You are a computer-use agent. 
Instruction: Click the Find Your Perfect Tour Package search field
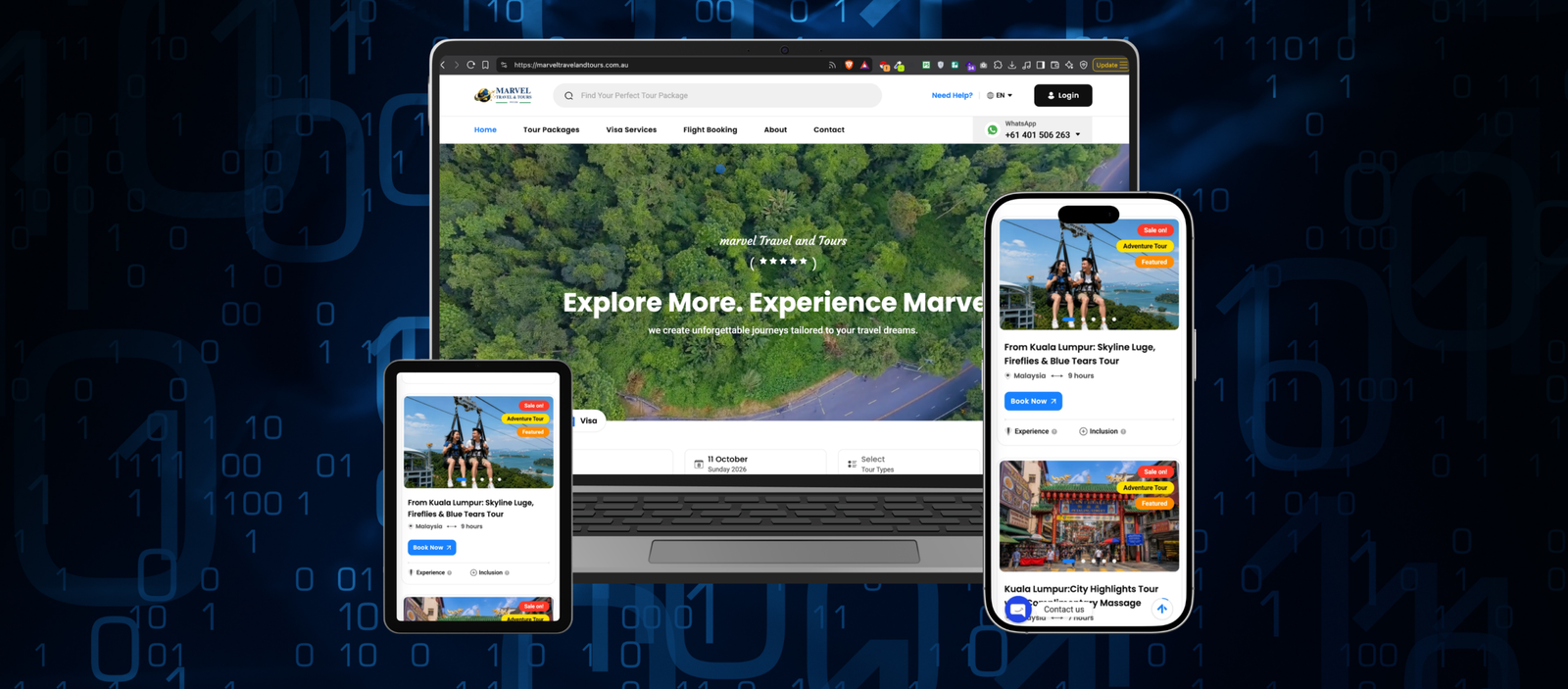[717, 95]
